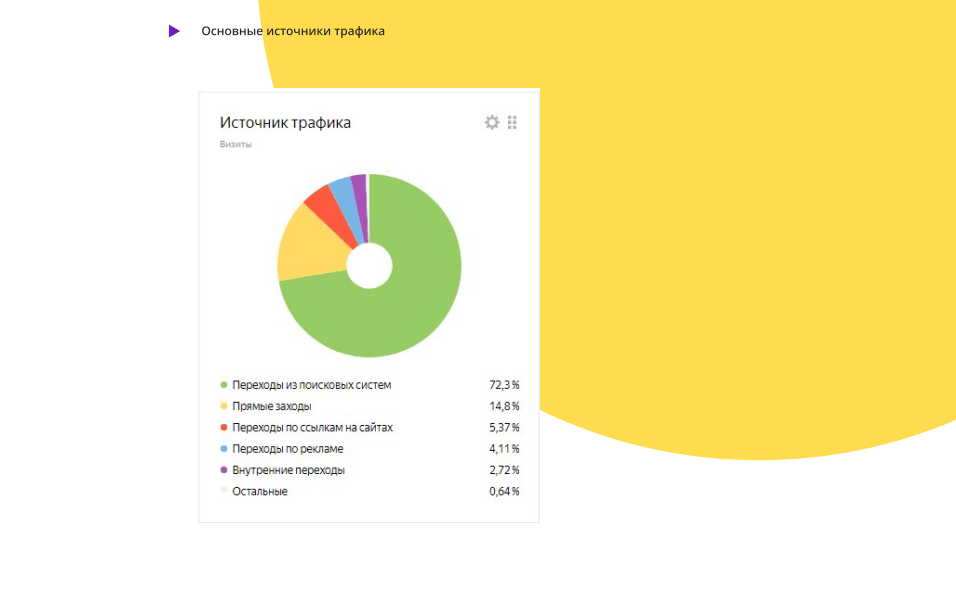This screenshot has height=604, width=956.
Task: Click the grey Остальные legend dot
Action: point(224,490)
